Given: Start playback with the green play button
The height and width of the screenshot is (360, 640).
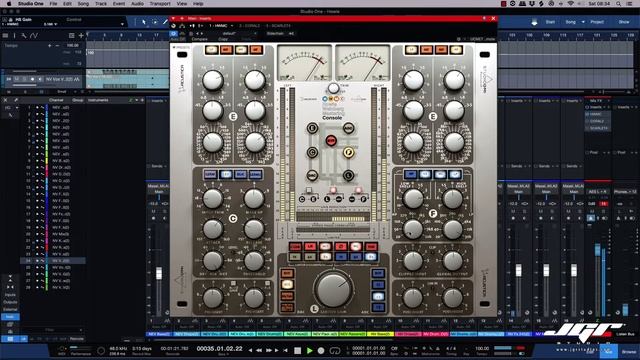Looking at the screenshot, I should pyautogui.click(x=309, y=350).
